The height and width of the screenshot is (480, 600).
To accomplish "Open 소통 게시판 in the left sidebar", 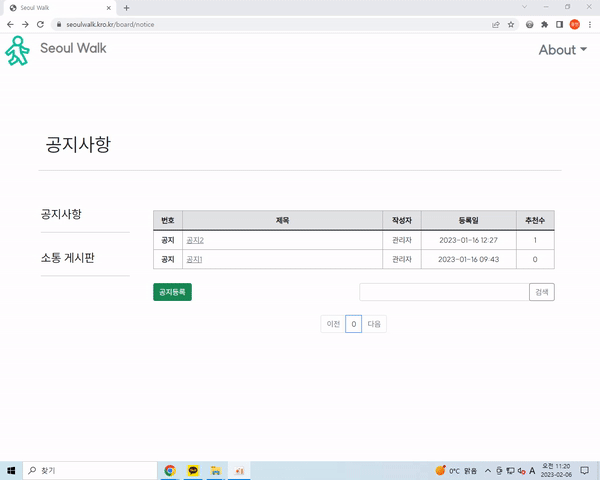I will coord(67,258).
